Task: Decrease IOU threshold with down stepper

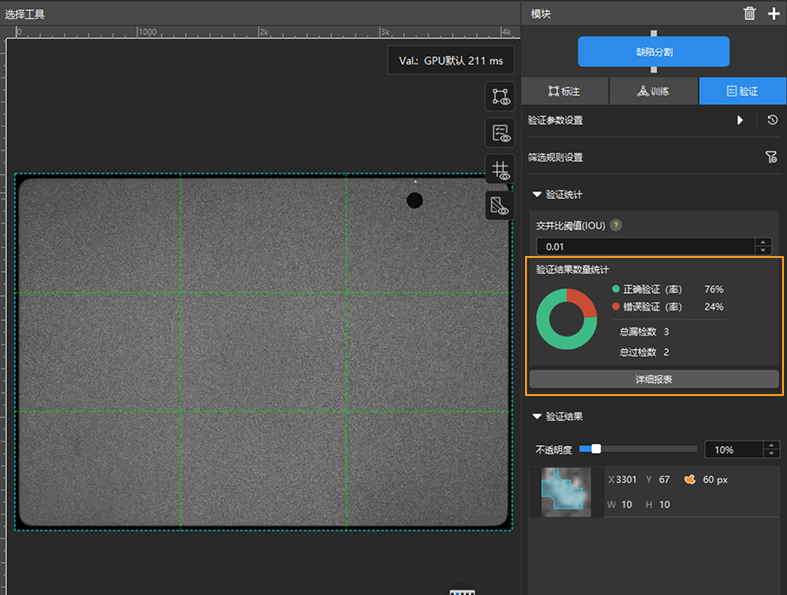Action: tap(763, 251)
